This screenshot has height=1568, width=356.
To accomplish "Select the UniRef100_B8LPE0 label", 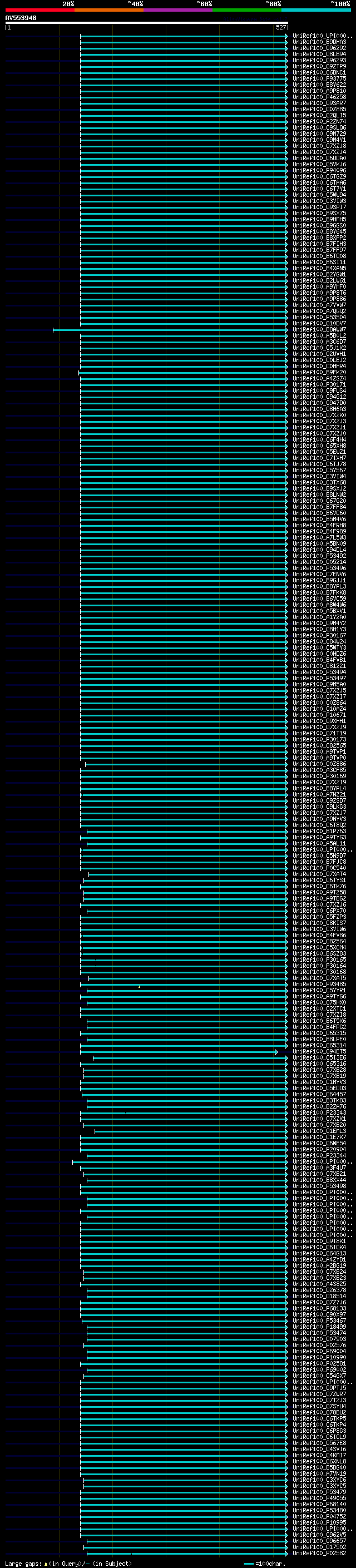I will pos(319,1040).
